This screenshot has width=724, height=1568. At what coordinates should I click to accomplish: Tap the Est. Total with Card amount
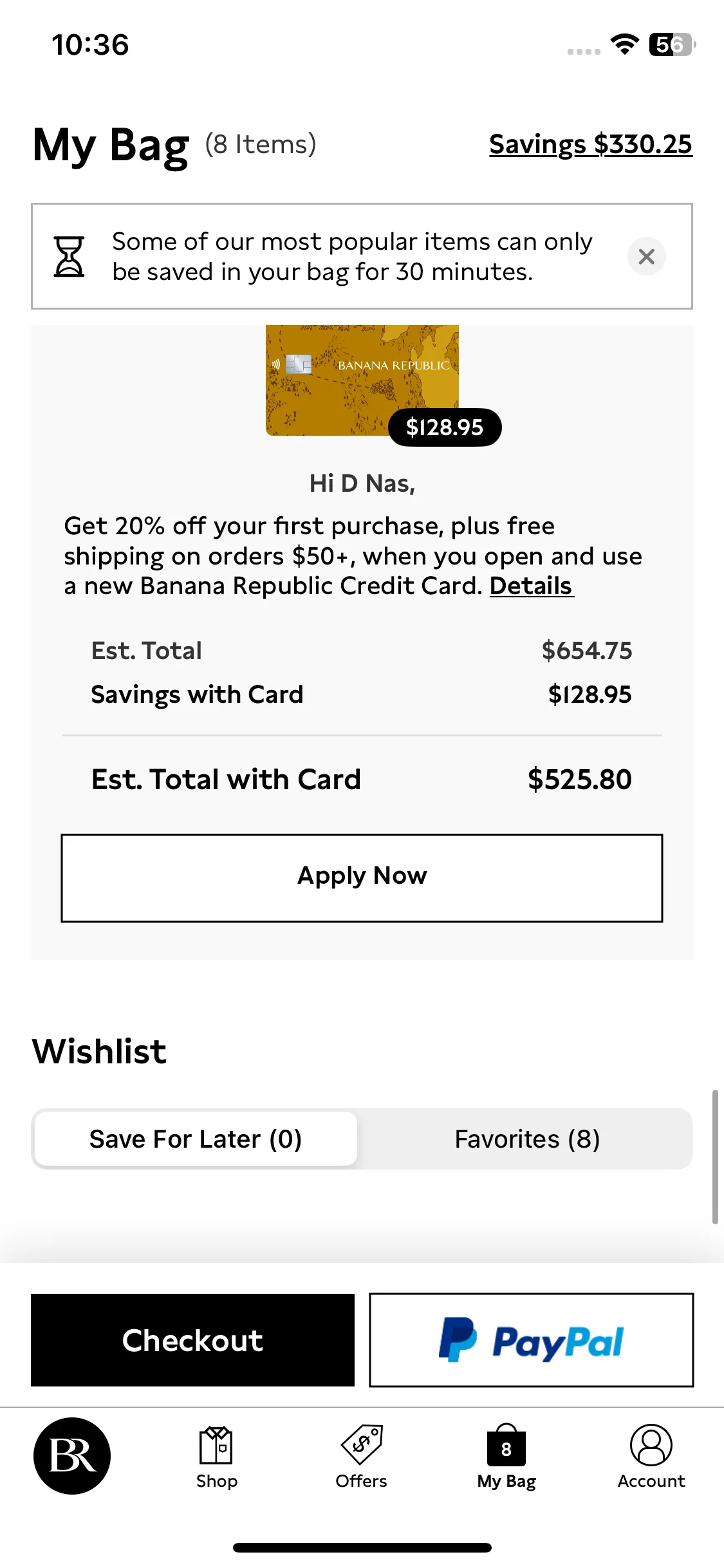[x=580, y=779]
